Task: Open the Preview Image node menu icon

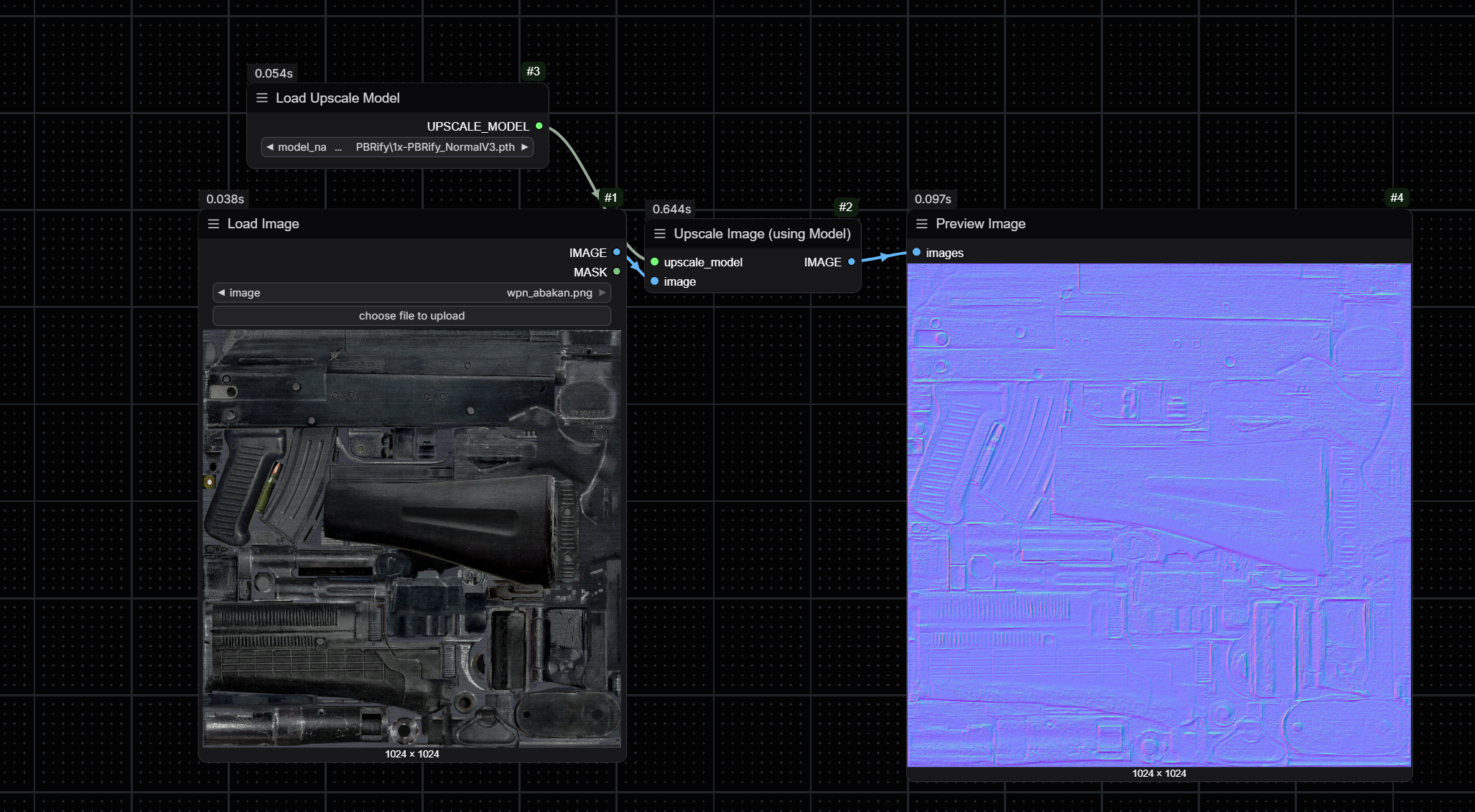Action: click(x=922, y=224)
